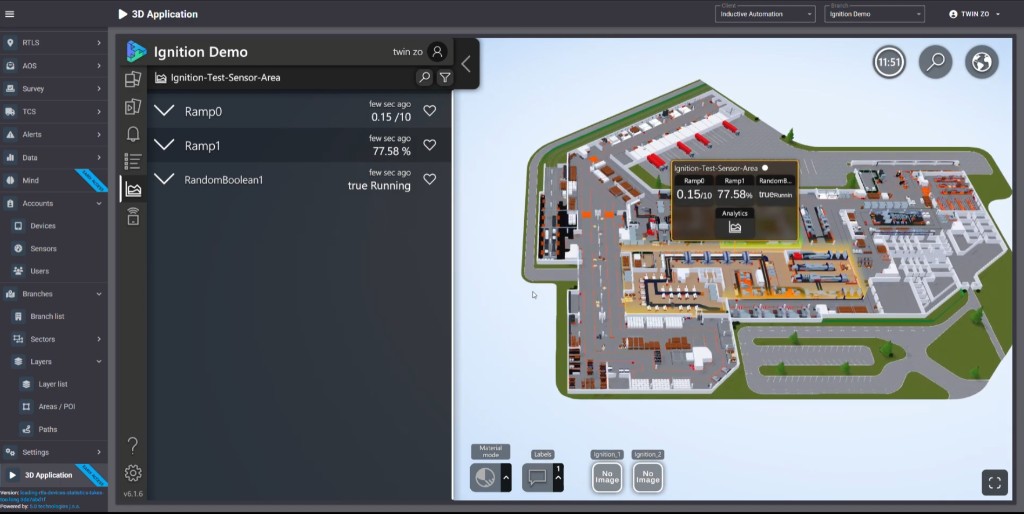Expand the Settings menu chevron

click(99, 452)
